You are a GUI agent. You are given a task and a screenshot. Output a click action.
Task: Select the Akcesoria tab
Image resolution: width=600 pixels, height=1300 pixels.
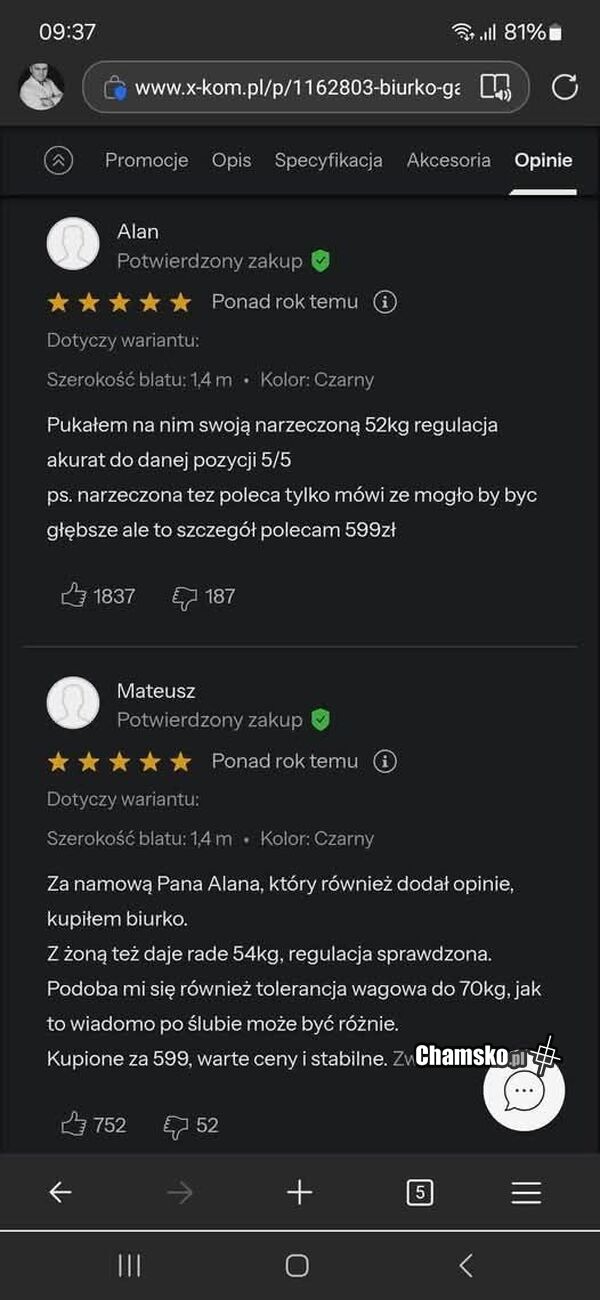(448, 160)
